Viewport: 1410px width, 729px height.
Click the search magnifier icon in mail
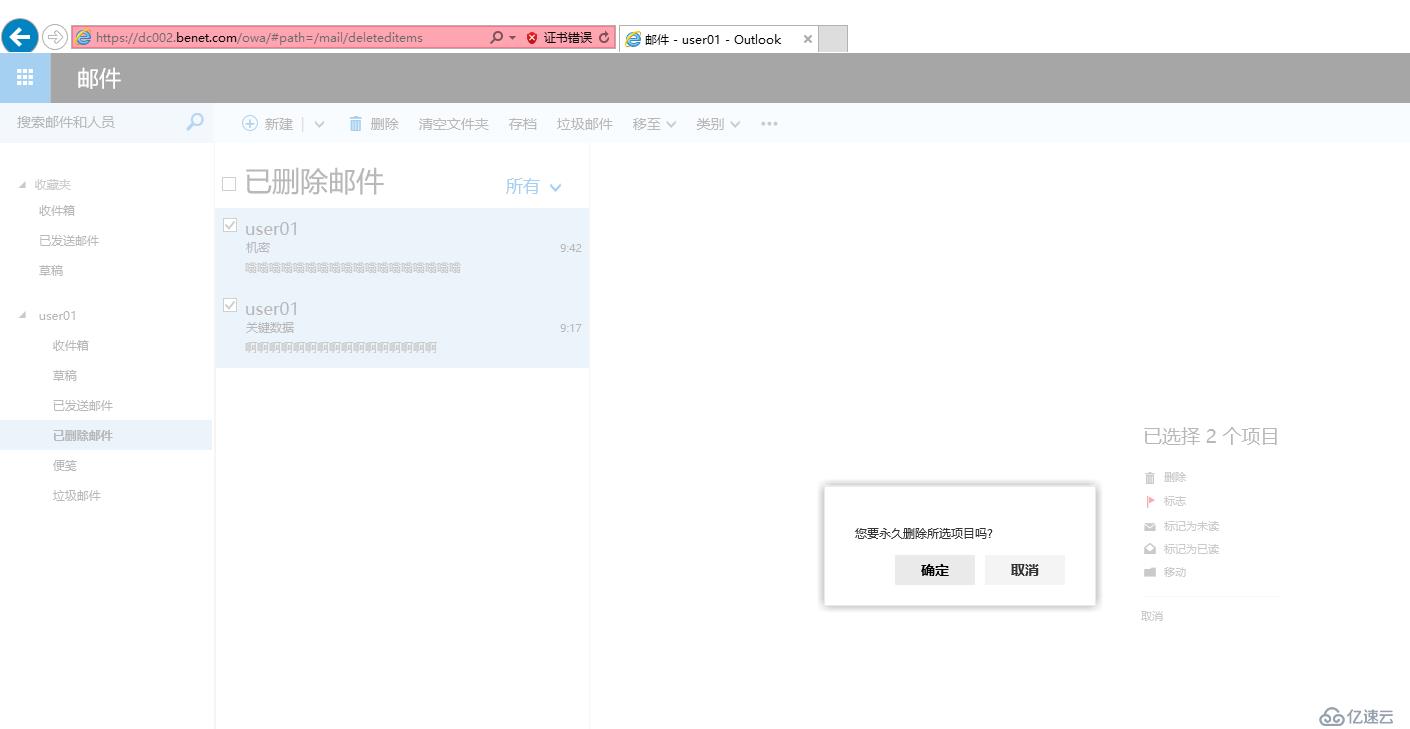[x=195, y=122]
